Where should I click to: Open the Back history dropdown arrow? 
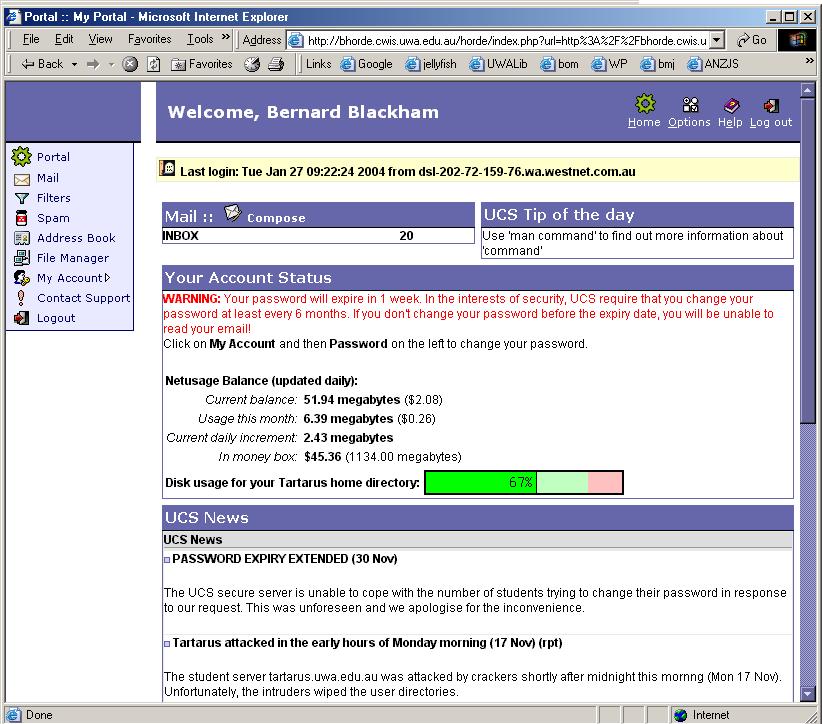74,64
